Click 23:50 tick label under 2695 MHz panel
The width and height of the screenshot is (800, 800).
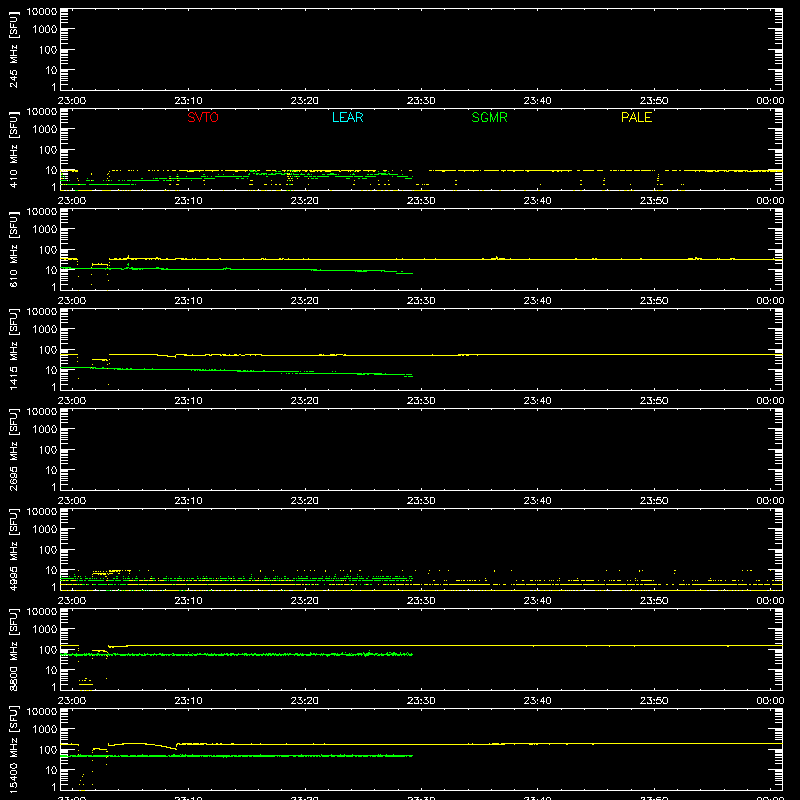(654, 501)
